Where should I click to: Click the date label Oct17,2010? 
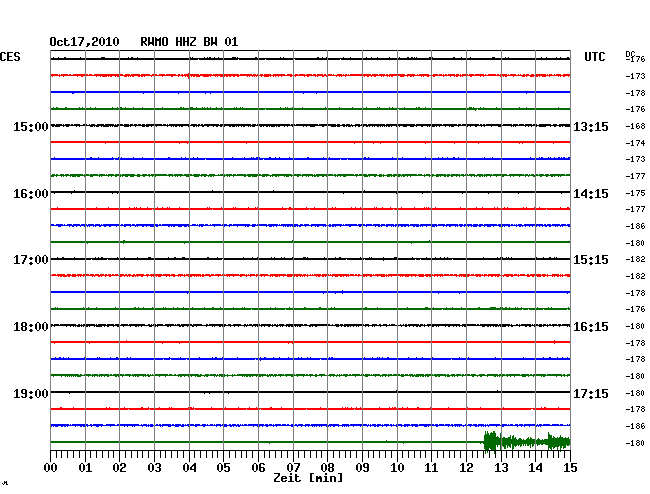(x=84, y=42)
